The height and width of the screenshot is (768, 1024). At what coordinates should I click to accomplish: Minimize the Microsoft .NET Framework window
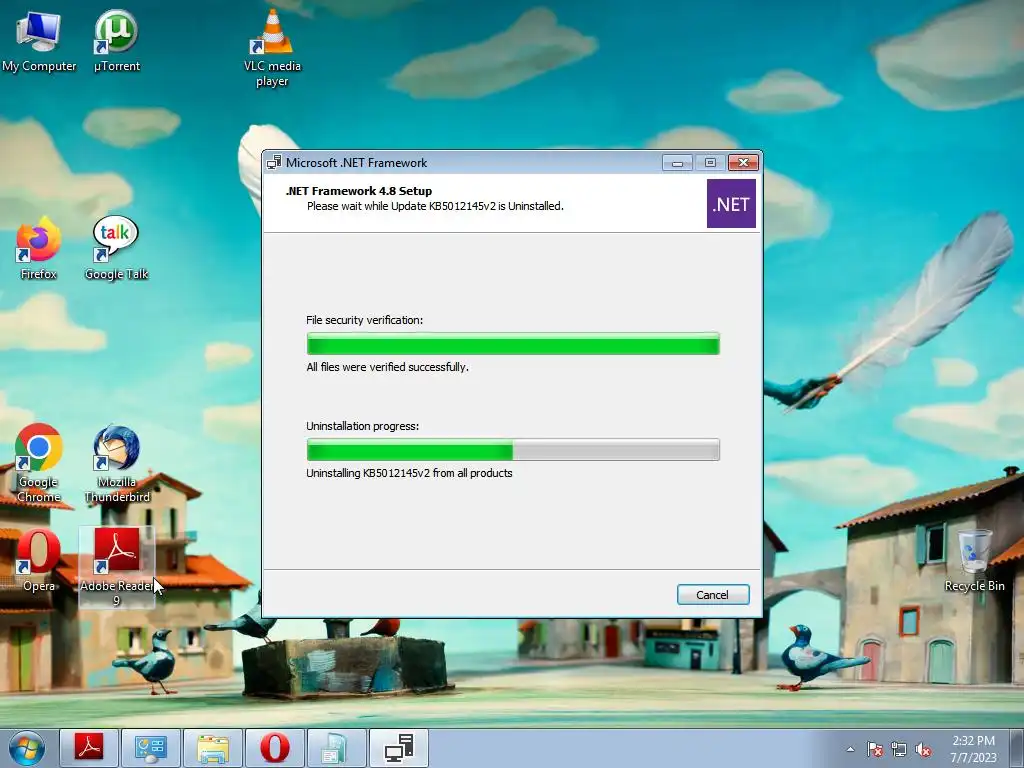point(677,163)
